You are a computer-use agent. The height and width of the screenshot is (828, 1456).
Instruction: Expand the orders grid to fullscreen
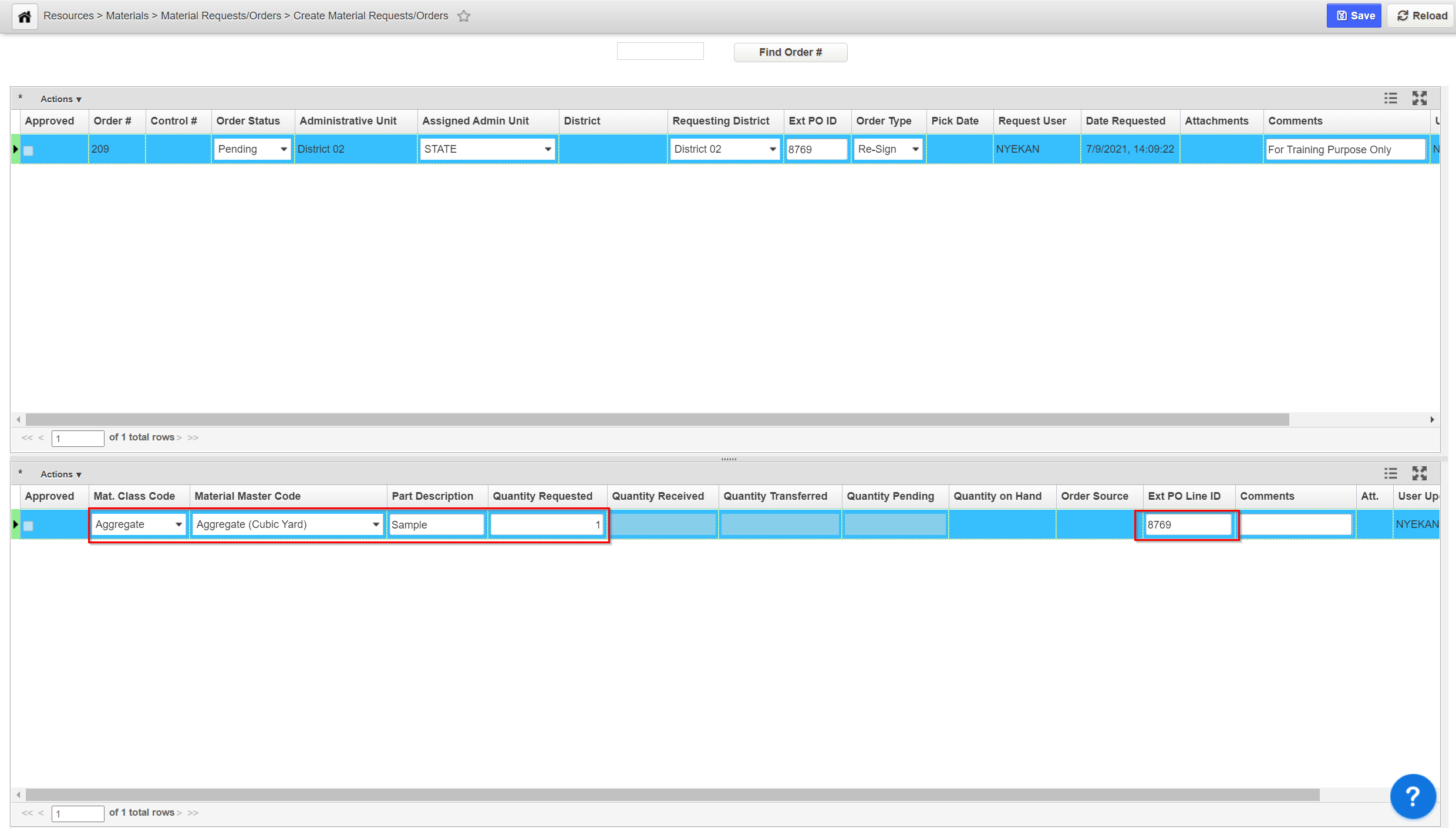(1419, 98)
